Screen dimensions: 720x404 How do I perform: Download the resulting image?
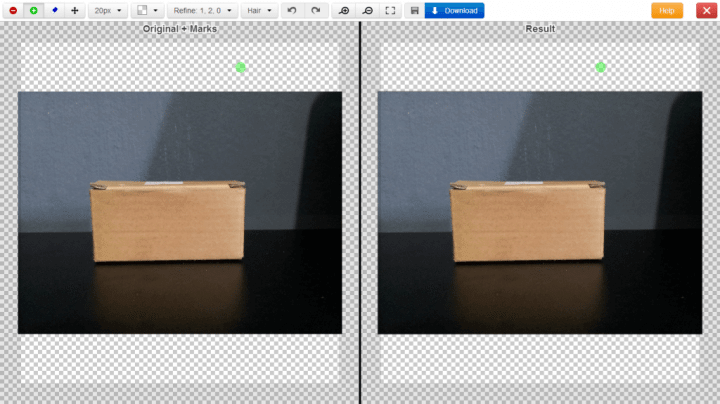click(x=454, y=10)
